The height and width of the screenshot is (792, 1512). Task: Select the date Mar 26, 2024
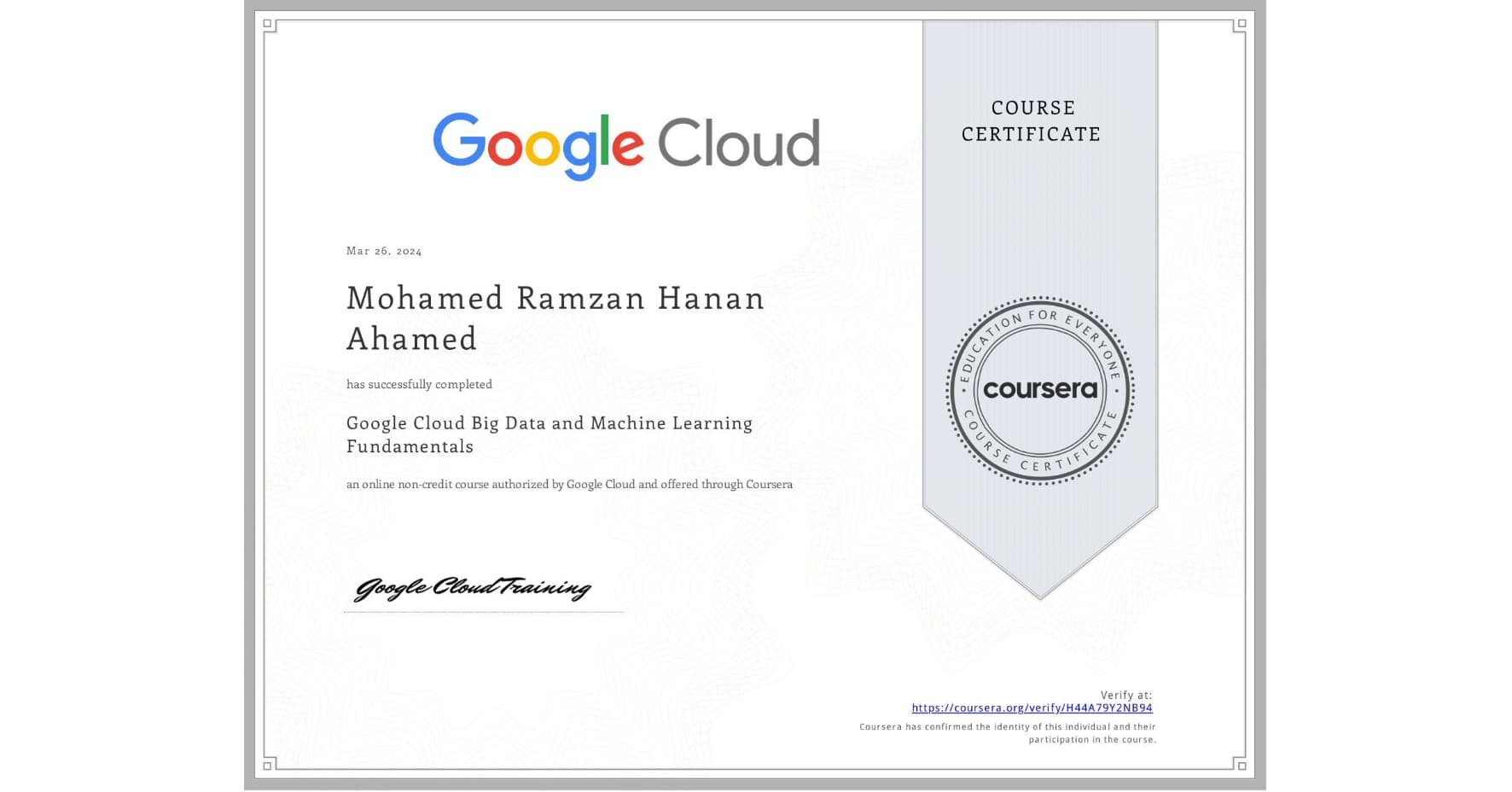pos(382,251)
